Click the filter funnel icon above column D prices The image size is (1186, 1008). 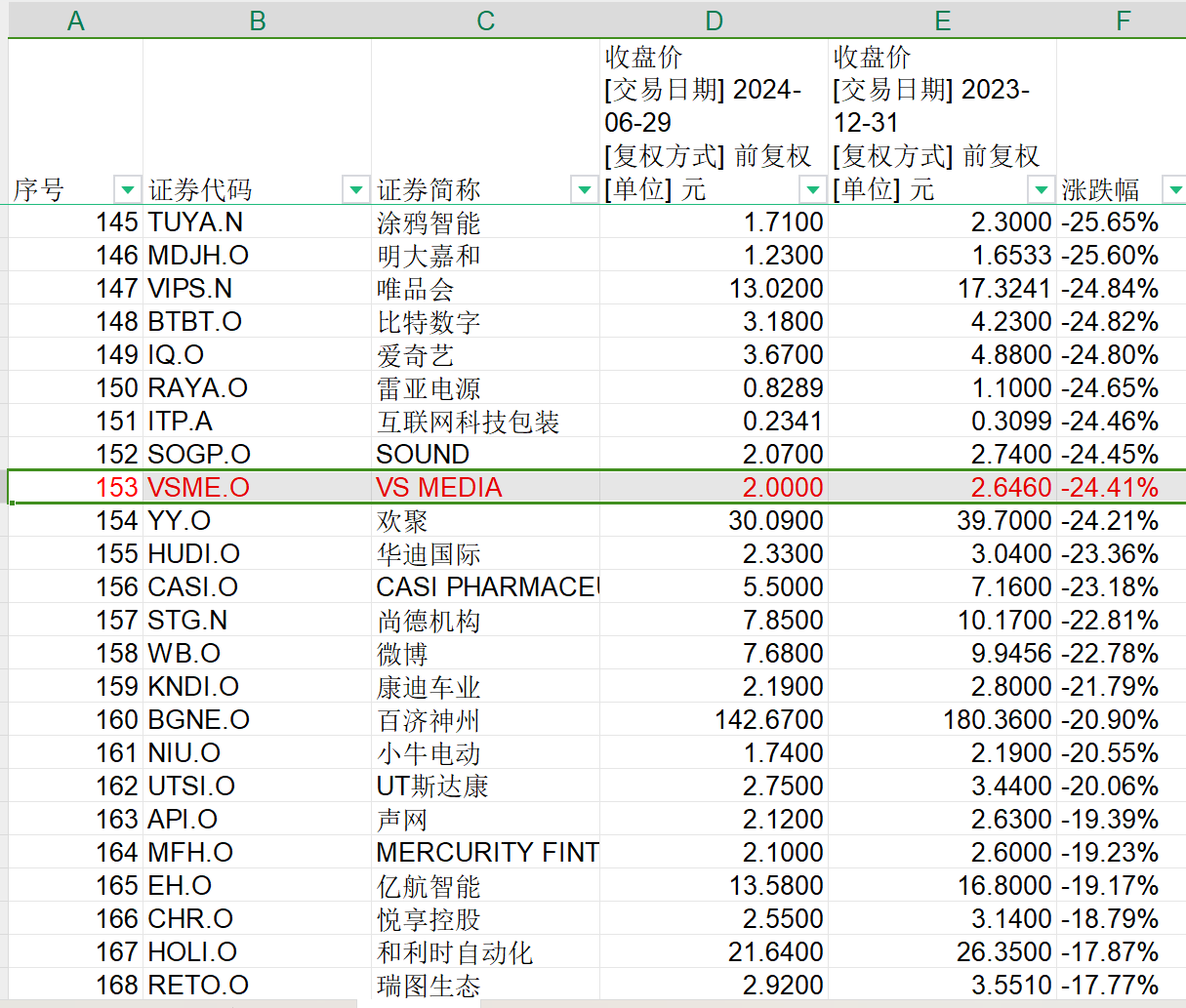pyautogui.click(x=813, y=189)
